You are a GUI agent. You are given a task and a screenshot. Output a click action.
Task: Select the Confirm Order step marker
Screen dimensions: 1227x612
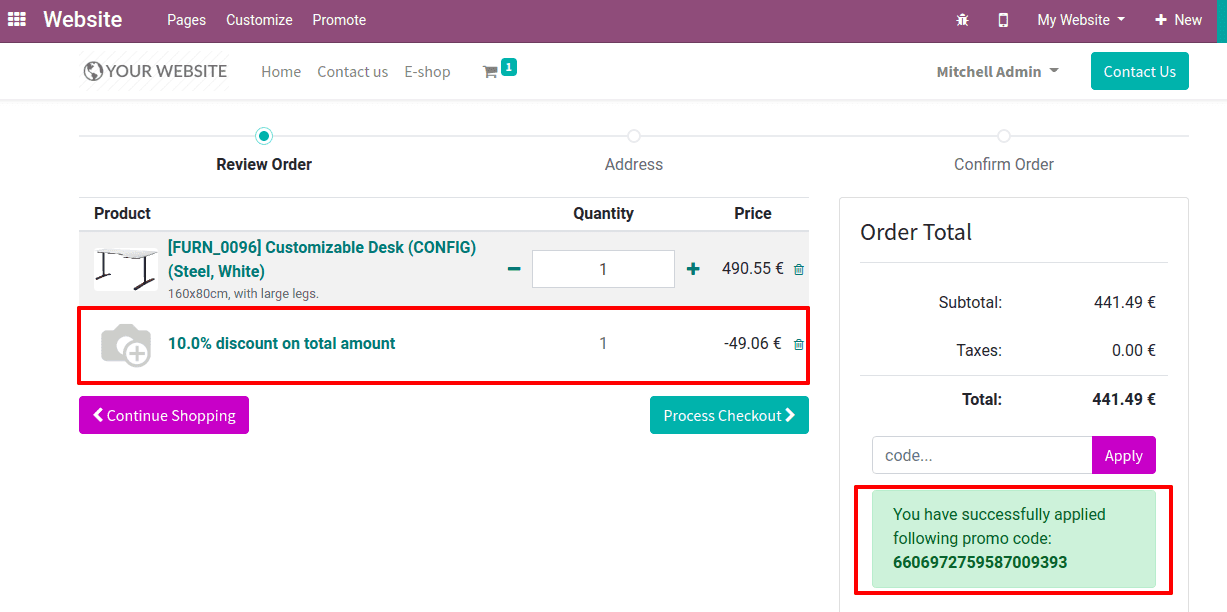[1004, 136]
